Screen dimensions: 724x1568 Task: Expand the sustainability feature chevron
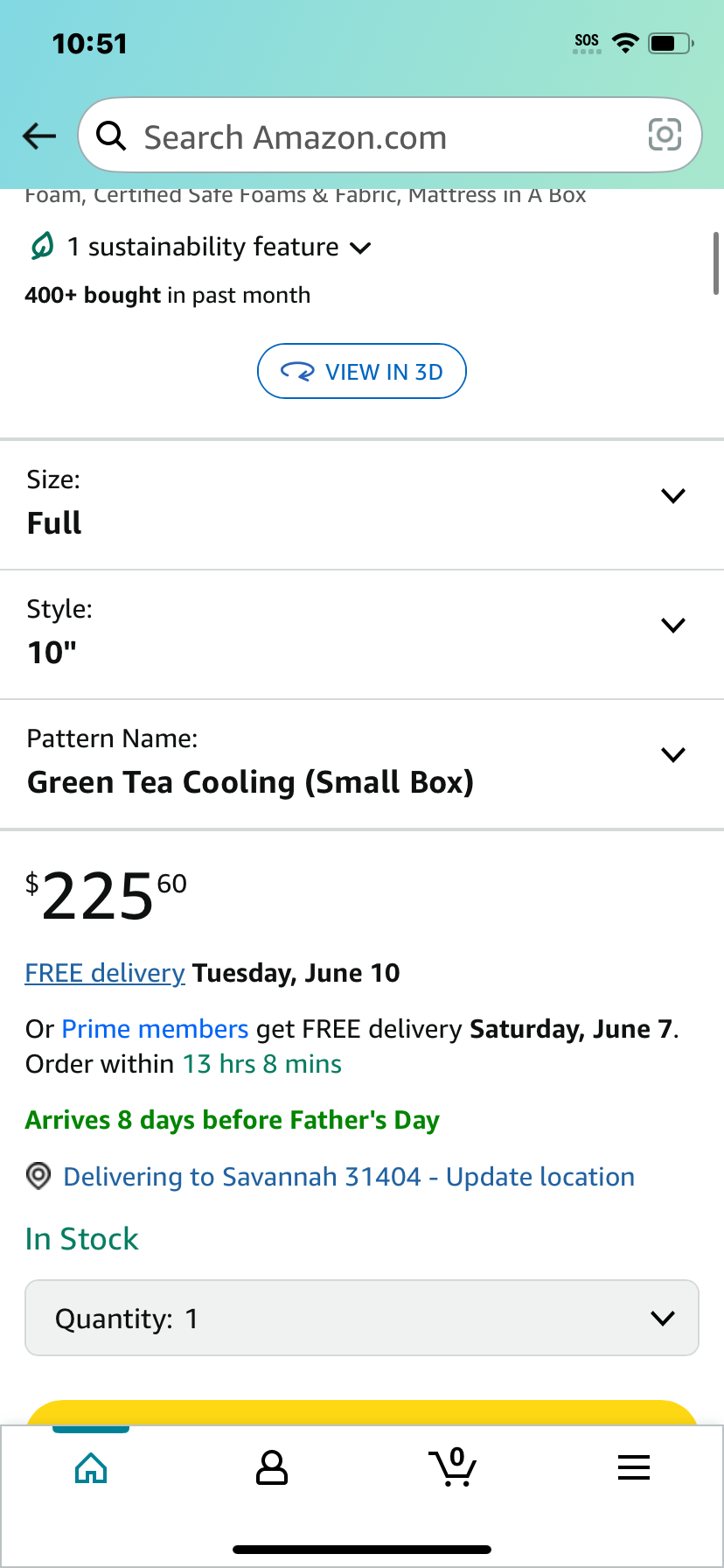360,248
